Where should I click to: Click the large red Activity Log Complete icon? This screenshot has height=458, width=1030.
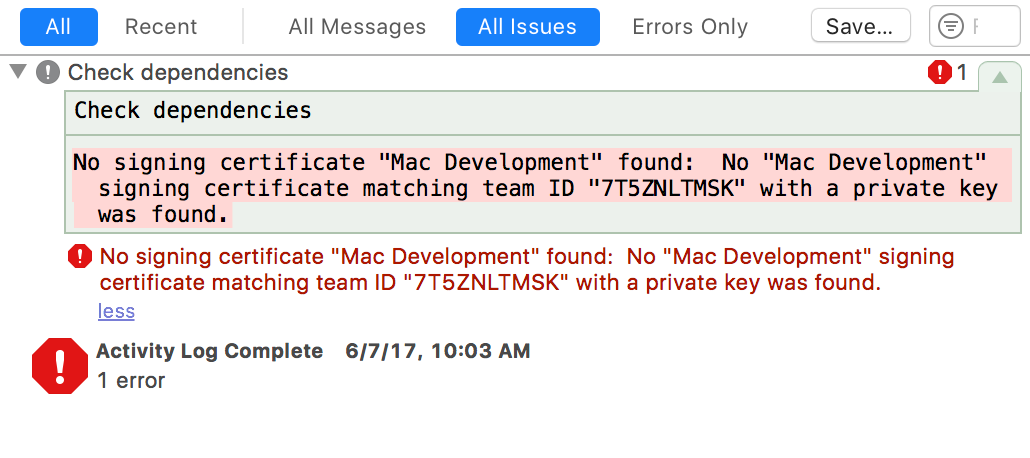(x=60, y=366)
